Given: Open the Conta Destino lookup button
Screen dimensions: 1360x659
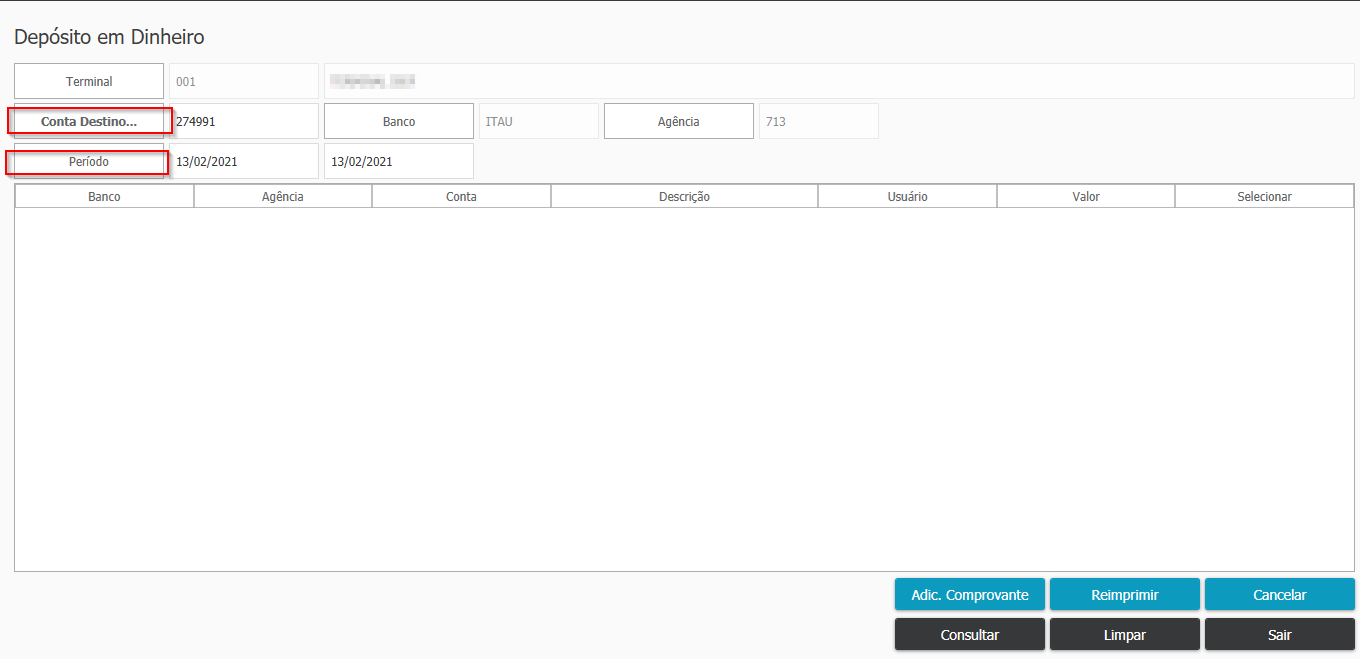Looking at the screenshot, I should click(89, 121).
